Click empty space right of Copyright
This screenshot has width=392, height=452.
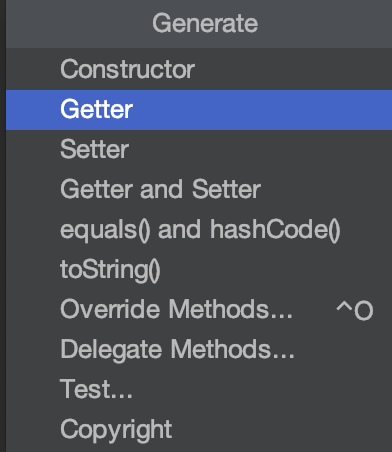point(282,430)
